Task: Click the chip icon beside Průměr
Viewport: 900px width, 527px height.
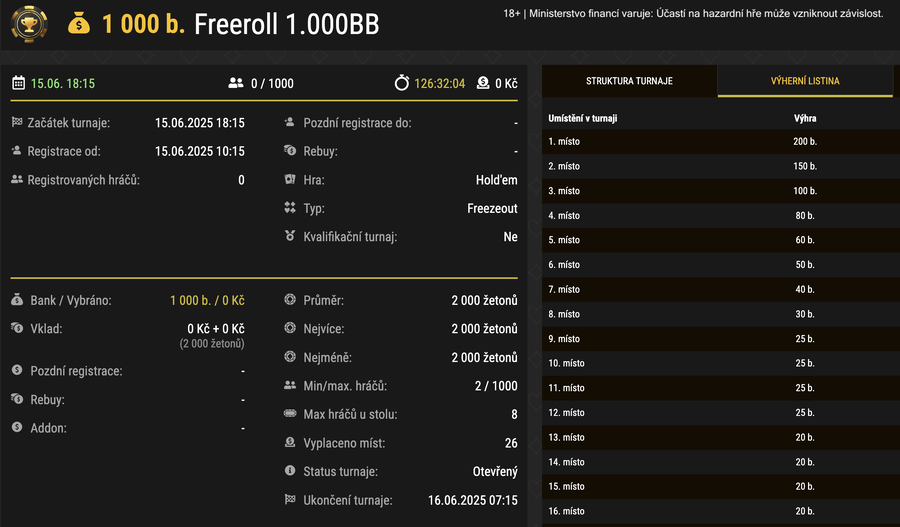Action: [290, 300]
